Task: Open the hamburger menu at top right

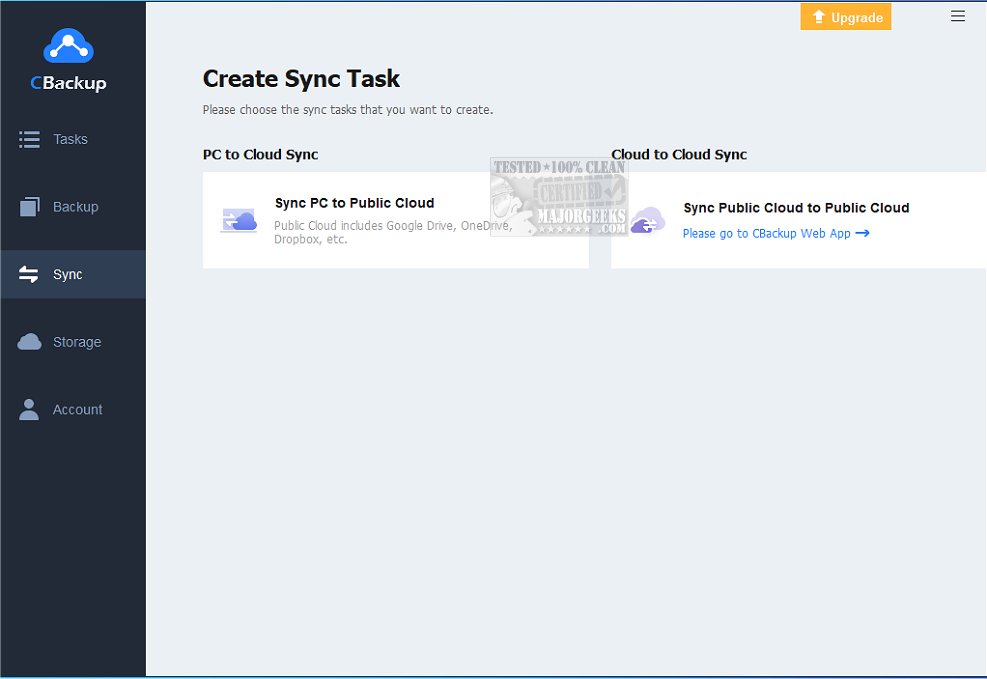Action: 957,16
